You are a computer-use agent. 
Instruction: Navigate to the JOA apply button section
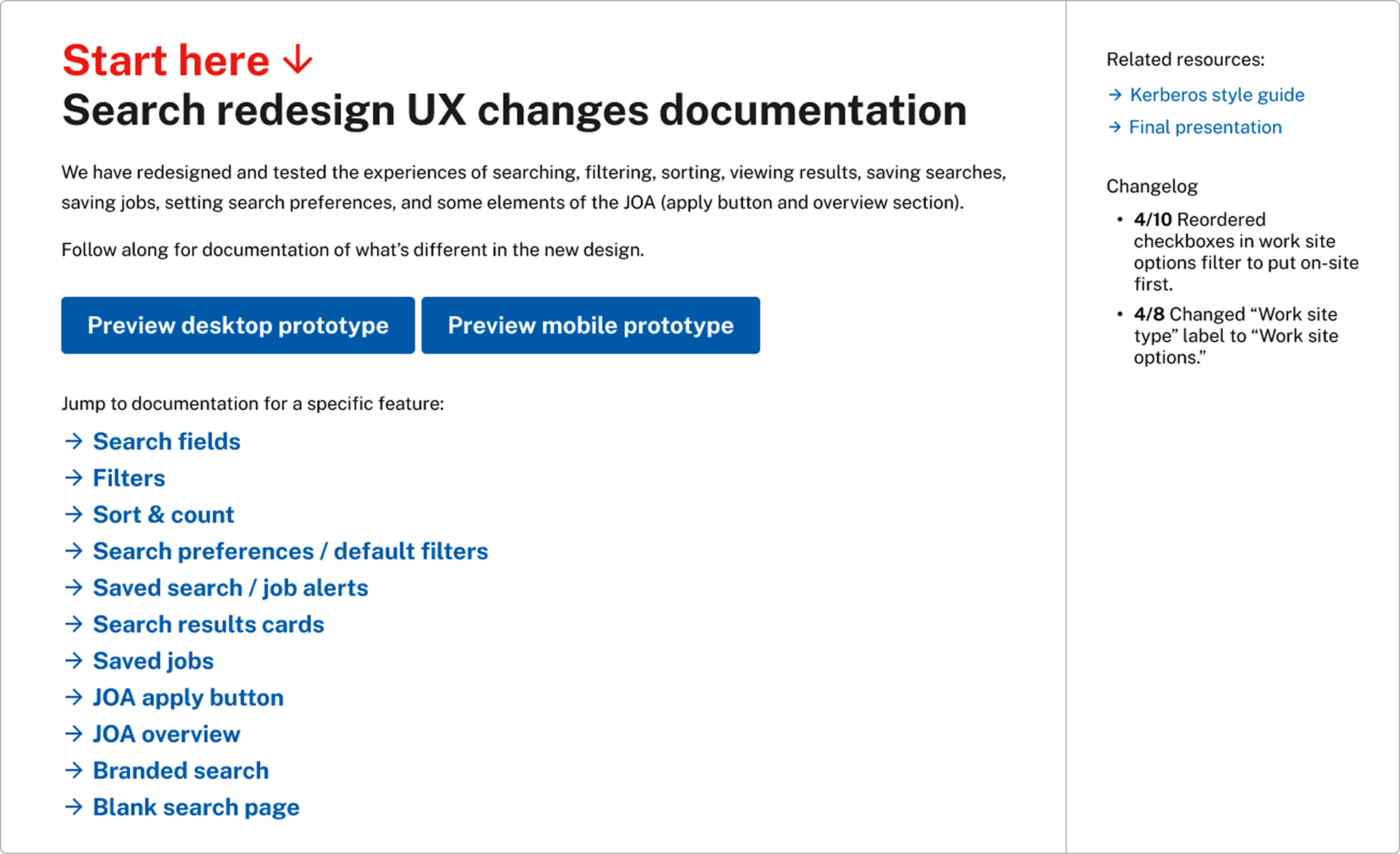[x=188, y=697]
